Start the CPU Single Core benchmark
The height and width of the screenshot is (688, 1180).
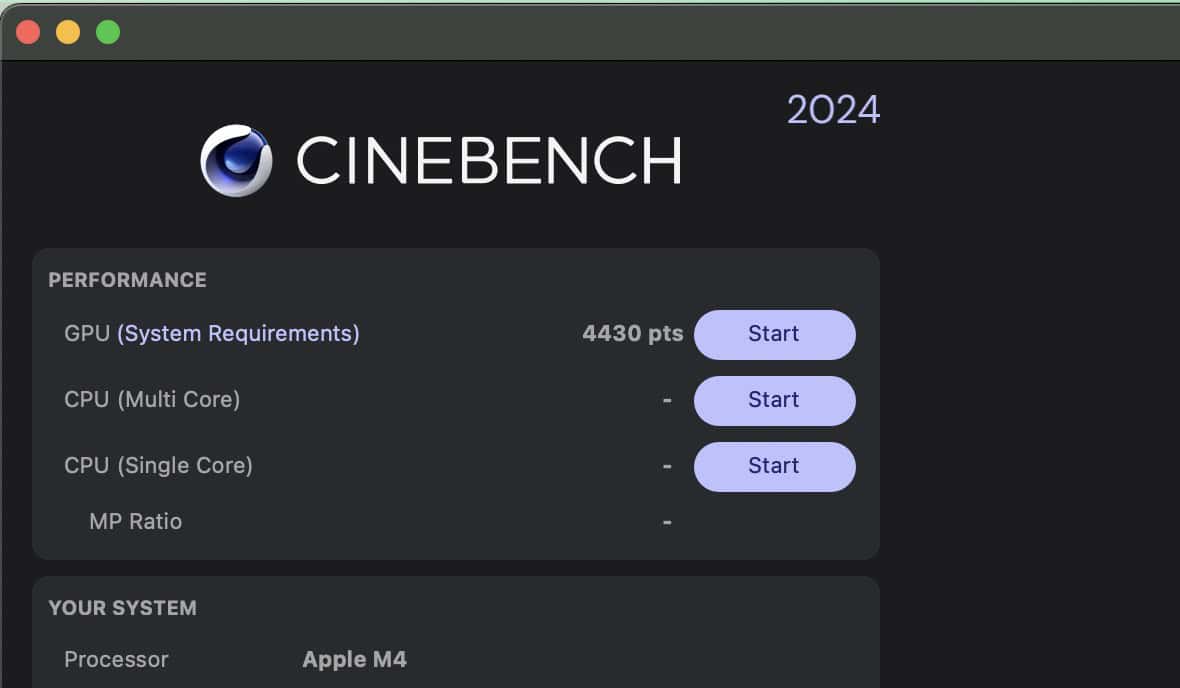click(774, 466)
